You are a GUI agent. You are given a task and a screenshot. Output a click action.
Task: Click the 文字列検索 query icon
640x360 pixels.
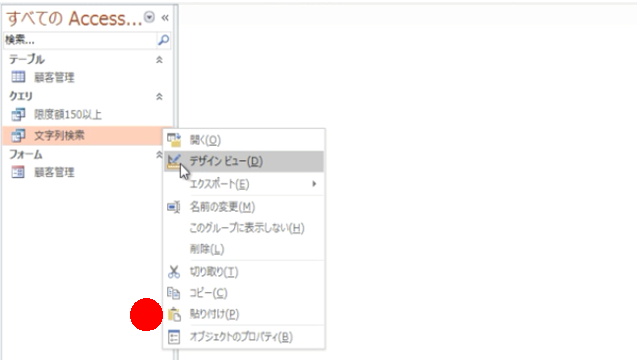pos(18,136)
